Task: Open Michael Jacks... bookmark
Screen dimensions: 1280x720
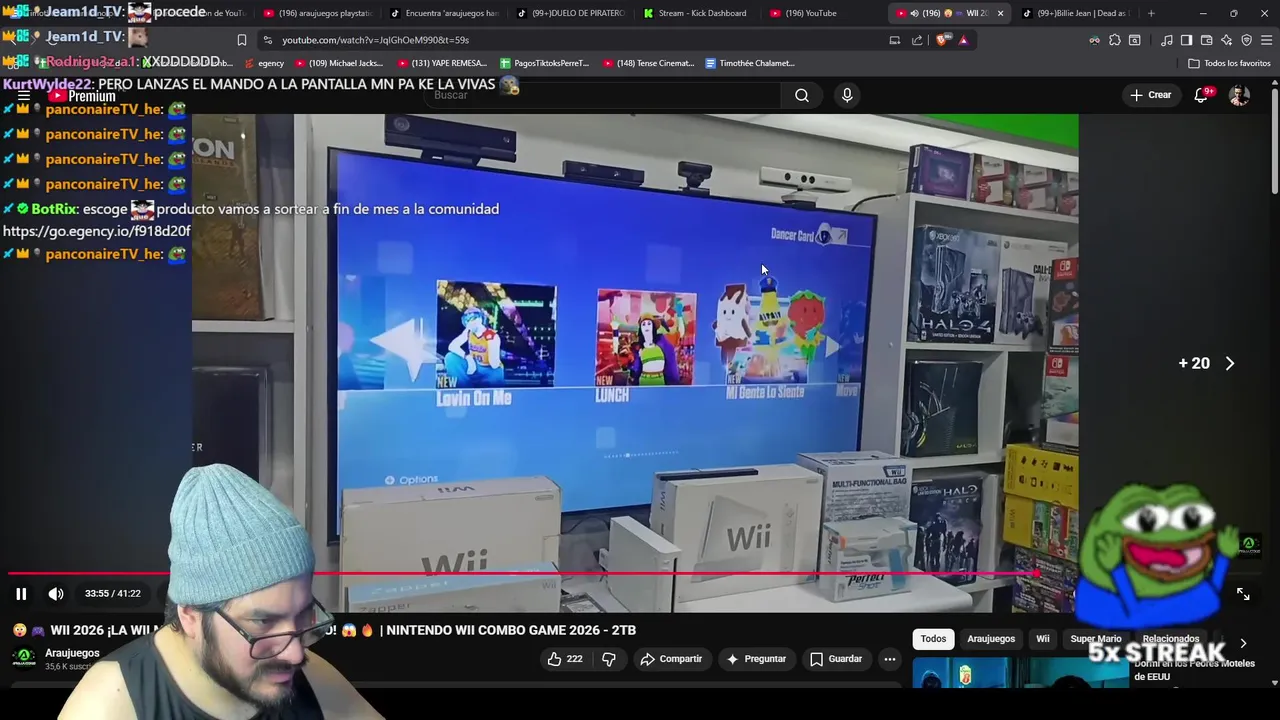Action: (338, 63)
